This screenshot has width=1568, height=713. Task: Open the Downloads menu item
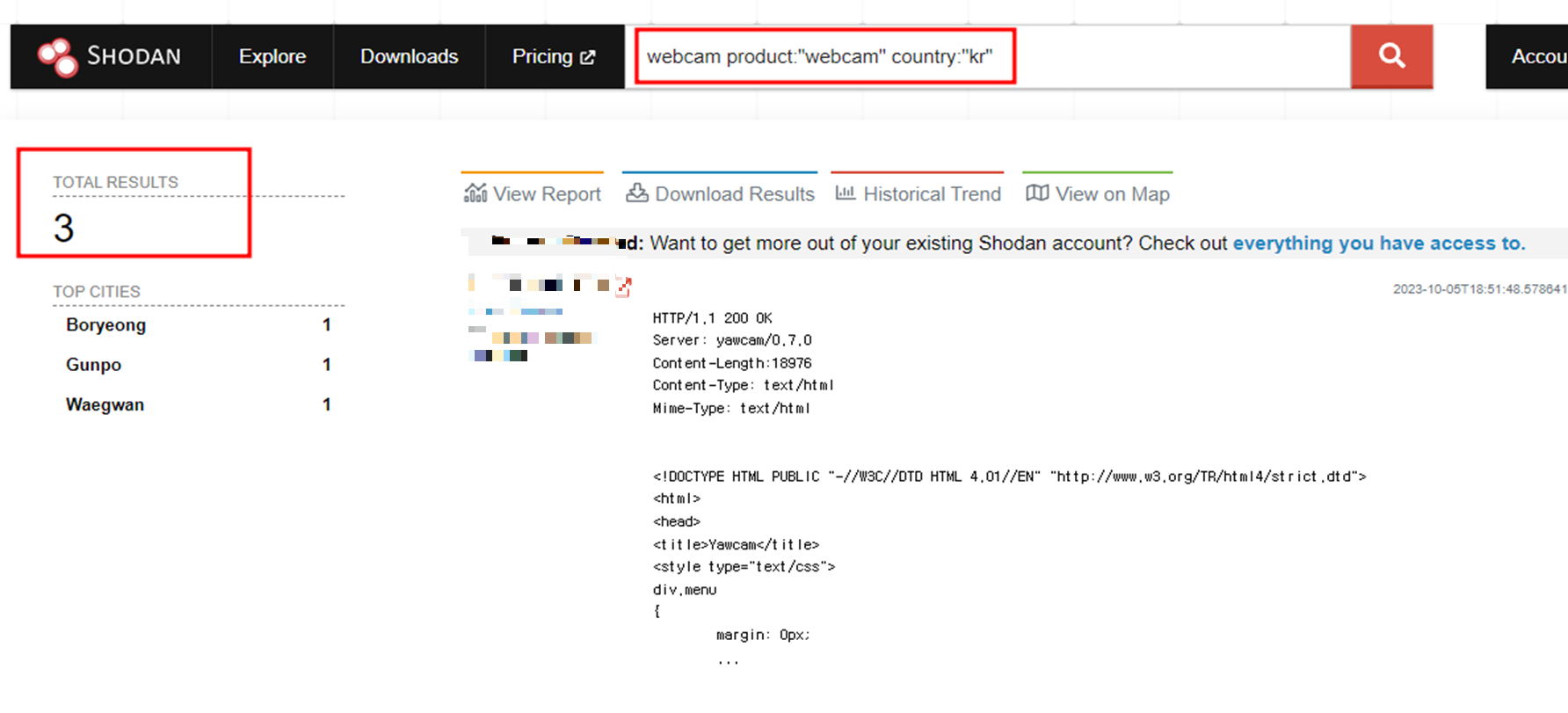coord(409,57)
